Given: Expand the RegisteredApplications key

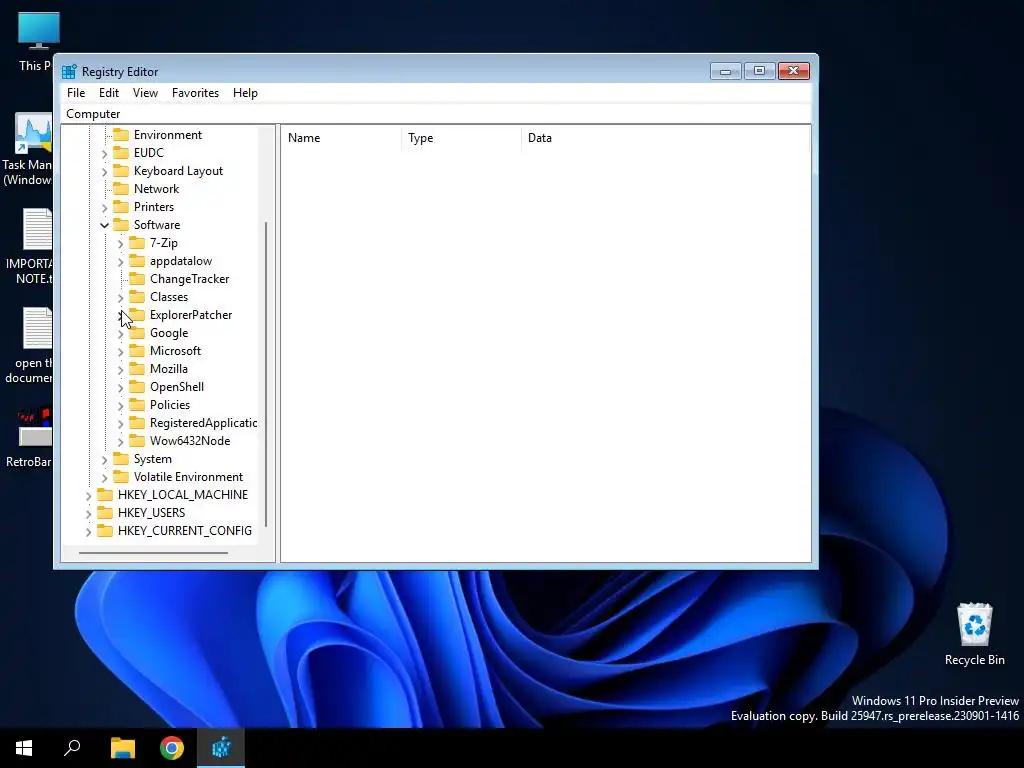Looking at the screenshot, I should 120,424.
